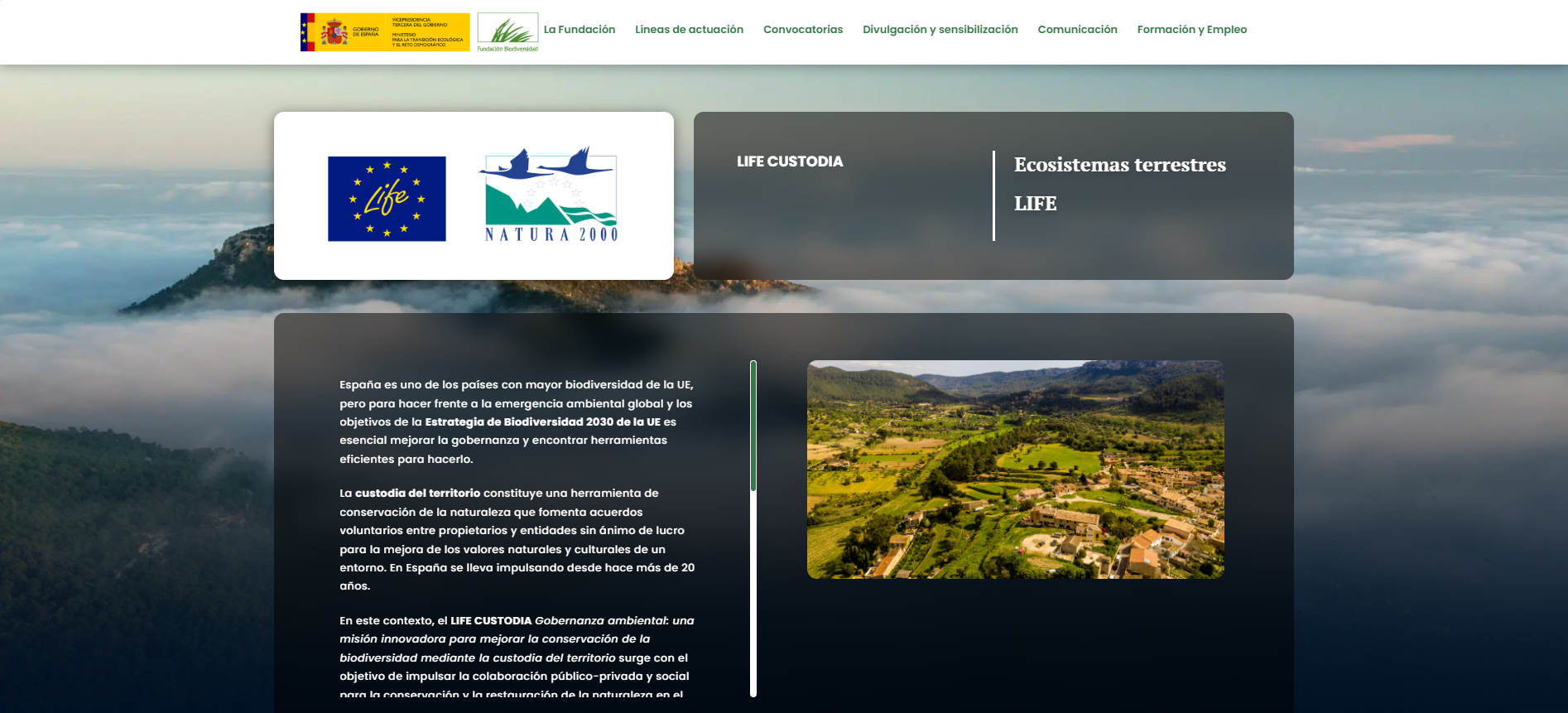The width and height of the screenshot is (1568, 713).
Task: Open Divulgación y sensibilización in navigation
Action: (940, 30)
